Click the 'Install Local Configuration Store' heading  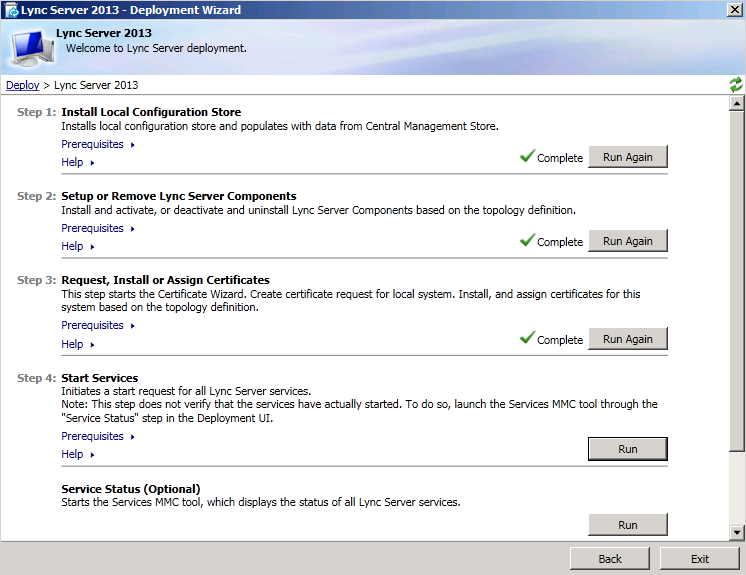pyautogui.click(x=151, y=112)
